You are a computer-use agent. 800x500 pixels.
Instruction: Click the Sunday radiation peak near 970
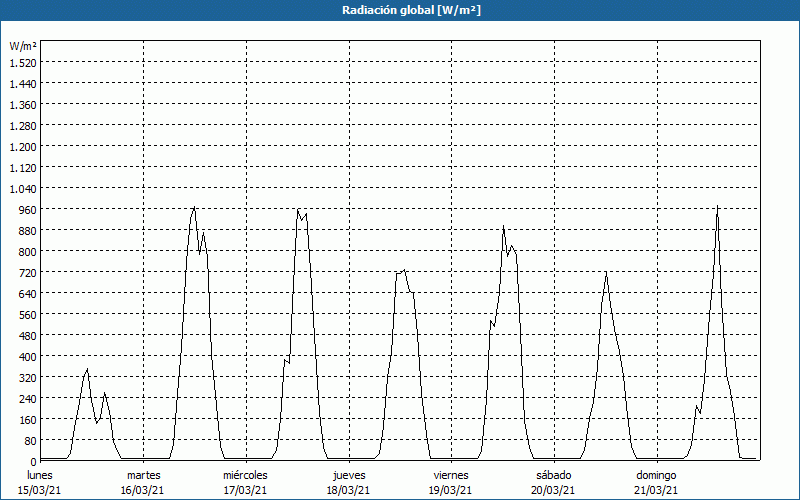pyautogui.click(x=717, y=206)
